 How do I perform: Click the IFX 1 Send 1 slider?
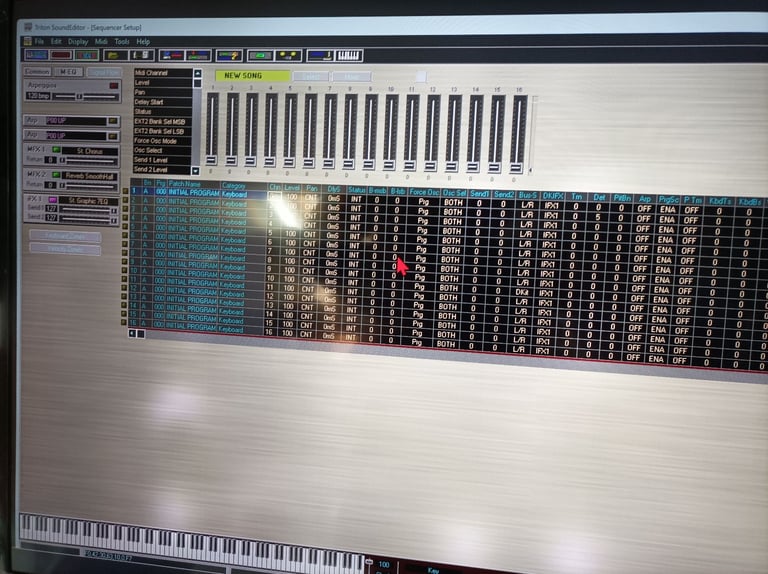click(x=88, y=209)
